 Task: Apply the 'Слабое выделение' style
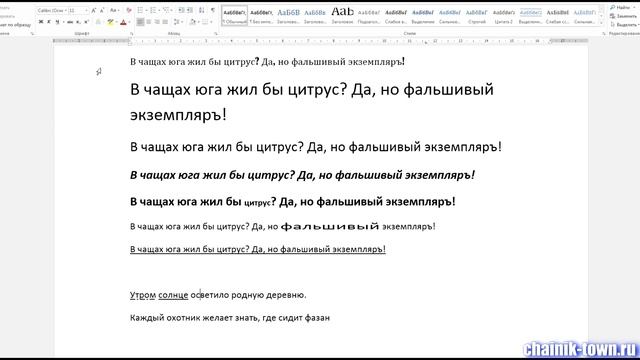point(396,16)
